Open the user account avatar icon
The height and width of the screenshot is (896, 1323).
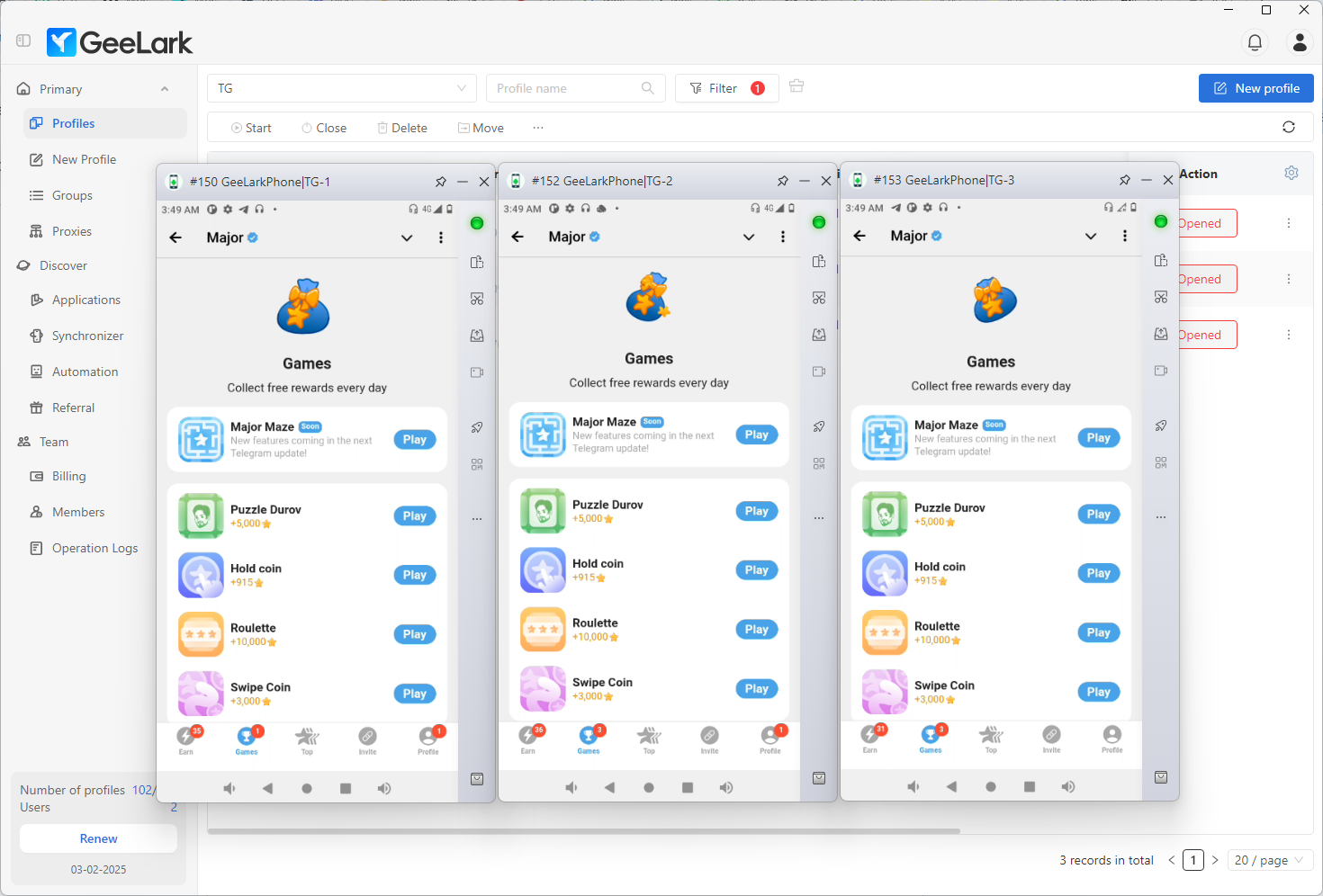[1300, 42]
